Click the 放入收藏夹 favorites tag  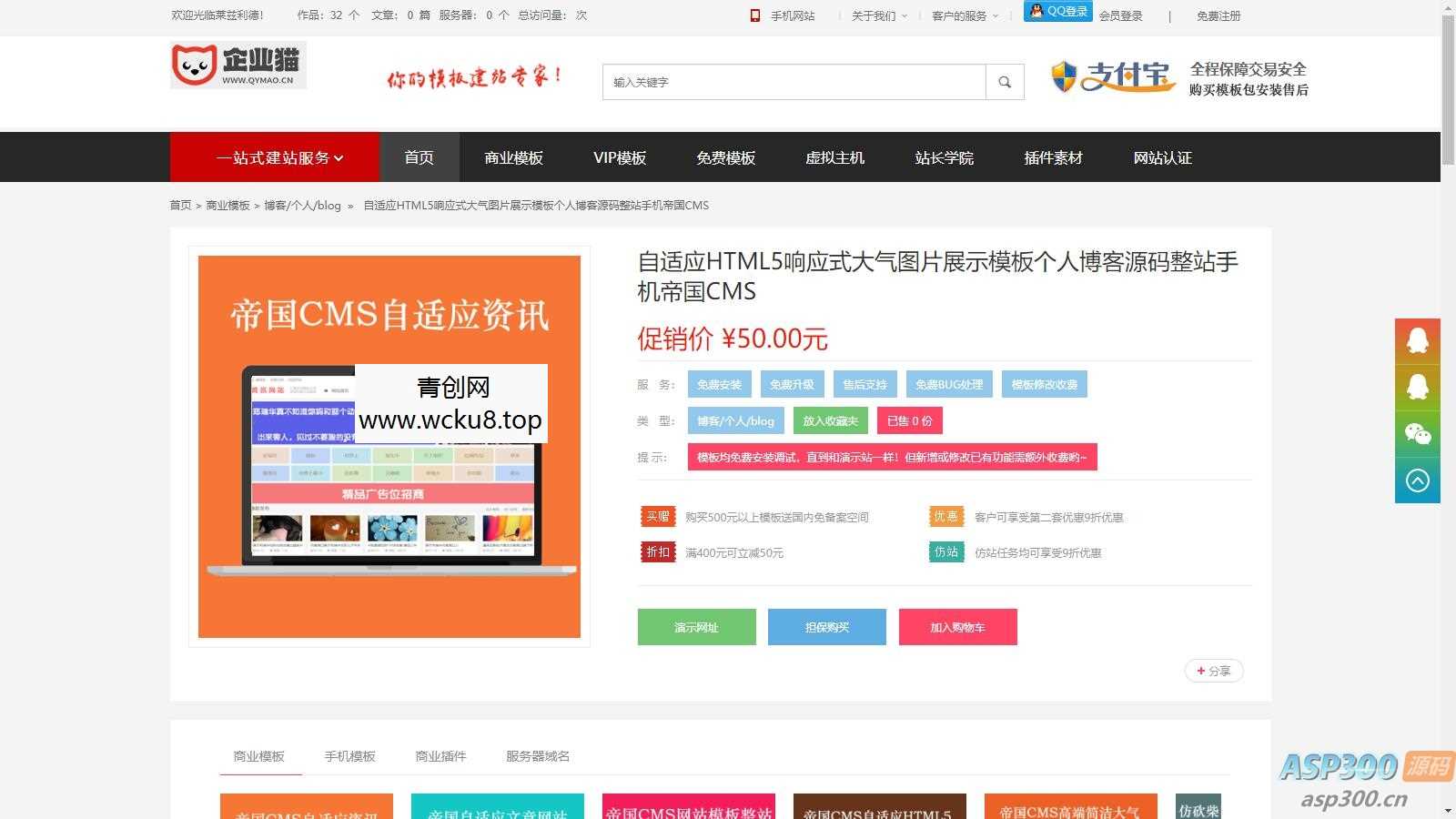click(831, 420)
